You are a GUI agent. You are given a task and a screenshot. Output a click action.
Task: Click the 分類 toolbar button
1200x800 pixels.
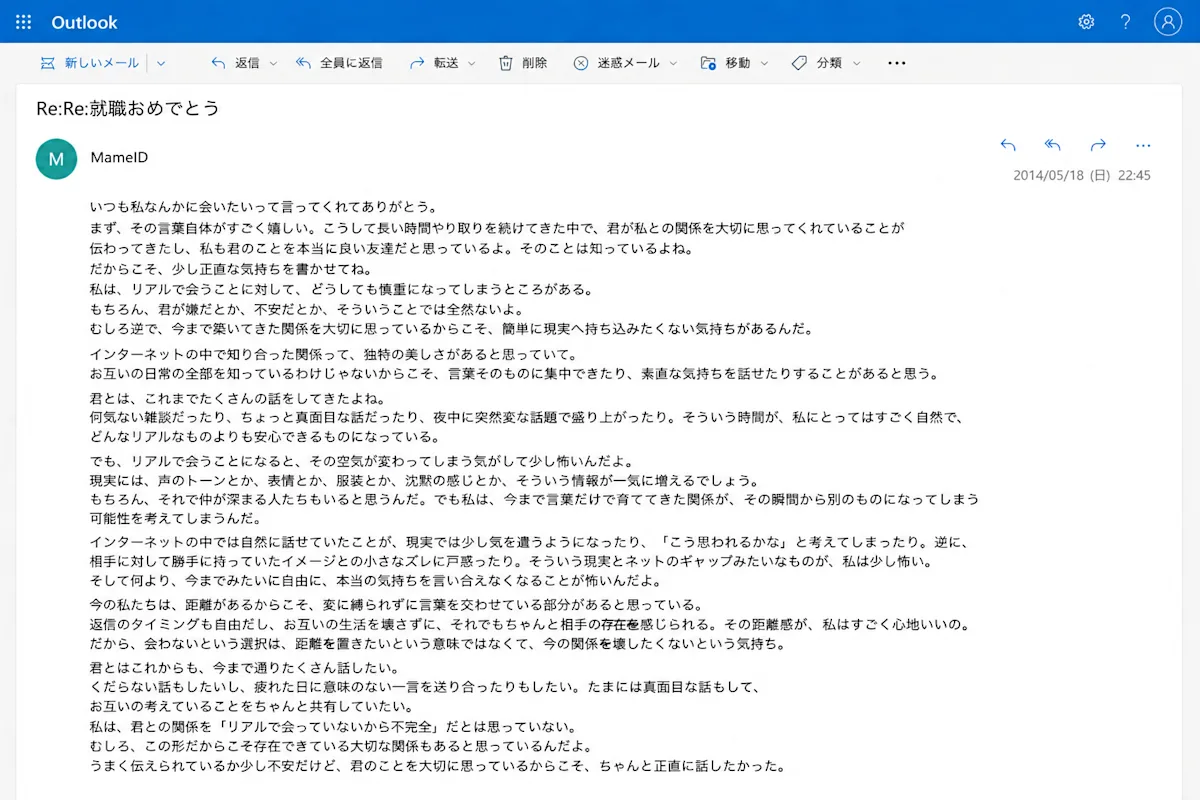point(816,63)
